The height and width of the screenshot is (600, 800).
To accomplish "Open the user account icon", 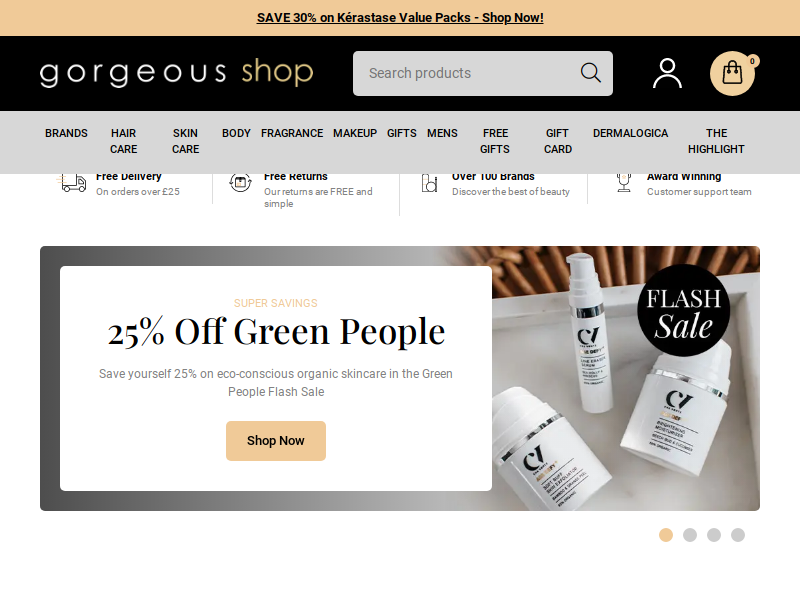I will tap(667, 73).
